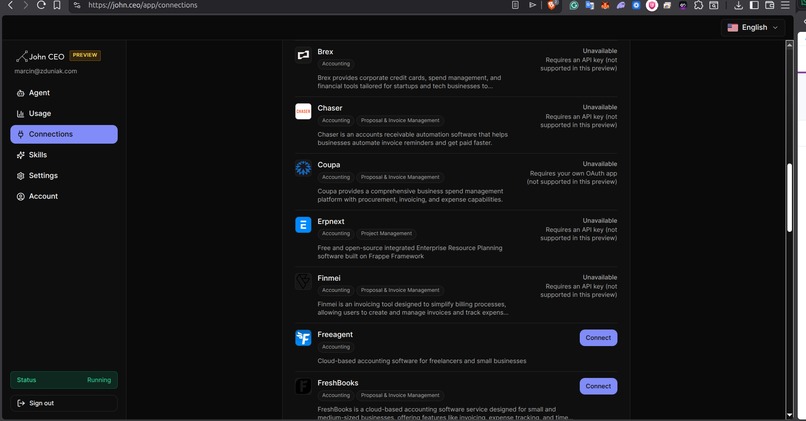The height and width of the screenshot is (421, 806).
Task: Click the Coupa connection name
Action: point(329,165)
